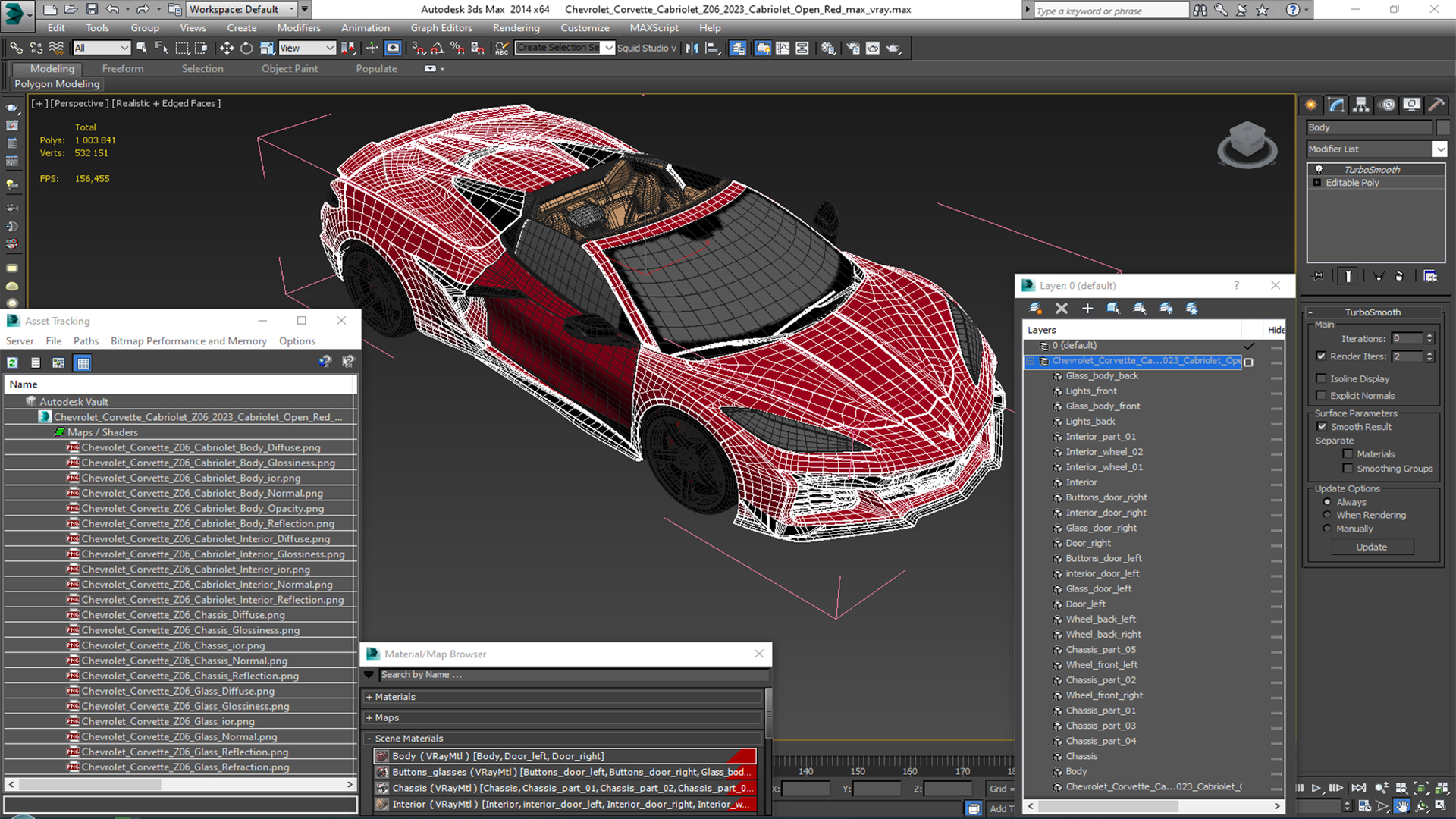Expand the Maps group in Material Browser
Viewport: 1456px width, 819px height.
(369, 717)
